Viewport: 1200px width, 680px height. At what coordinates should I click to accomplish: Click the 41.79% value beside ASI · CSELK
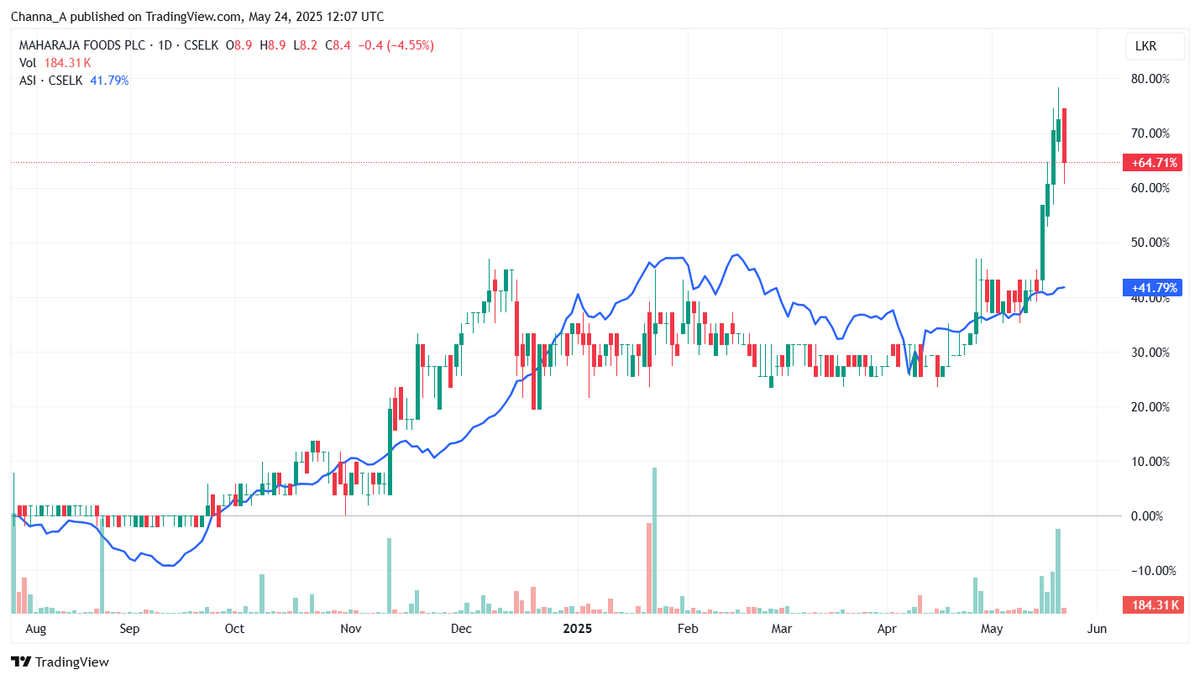click(x=109, y=80)
